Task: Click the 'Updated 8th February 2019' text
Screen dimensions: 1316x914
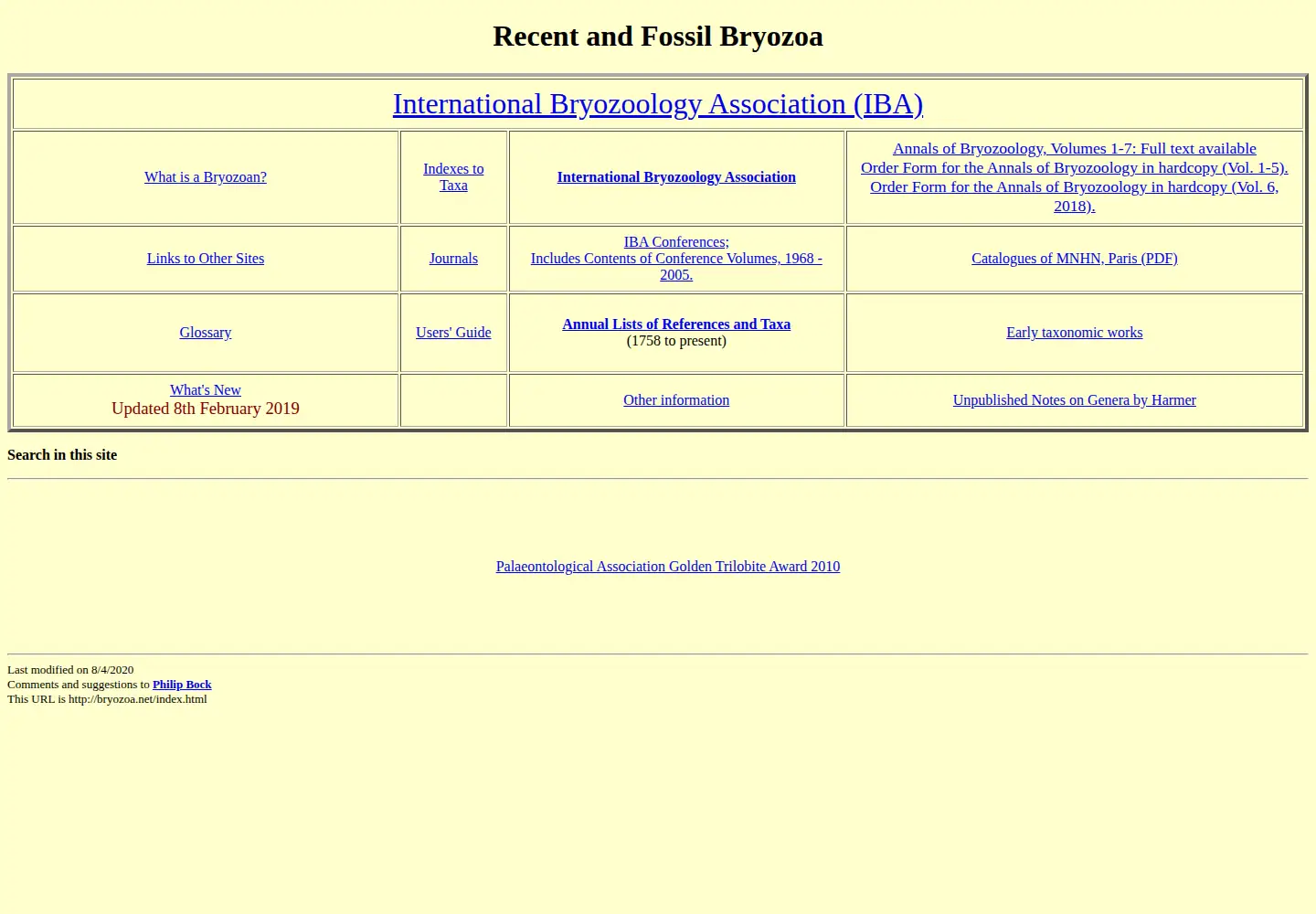Action: click(x=206, y=409)
